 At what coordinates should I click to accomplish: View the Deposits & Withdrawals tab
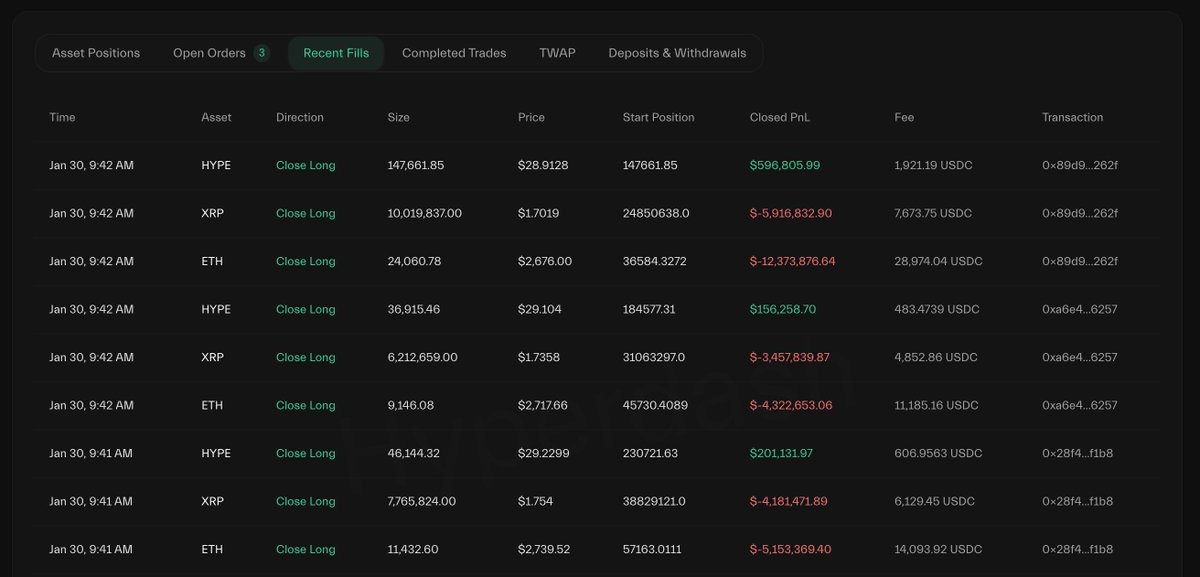pos(677,53)
